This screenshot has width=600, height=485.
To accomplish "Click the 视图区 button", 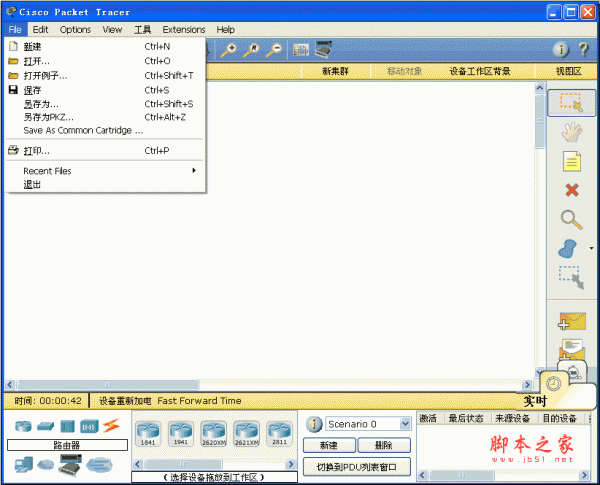I will coord(568,71).
